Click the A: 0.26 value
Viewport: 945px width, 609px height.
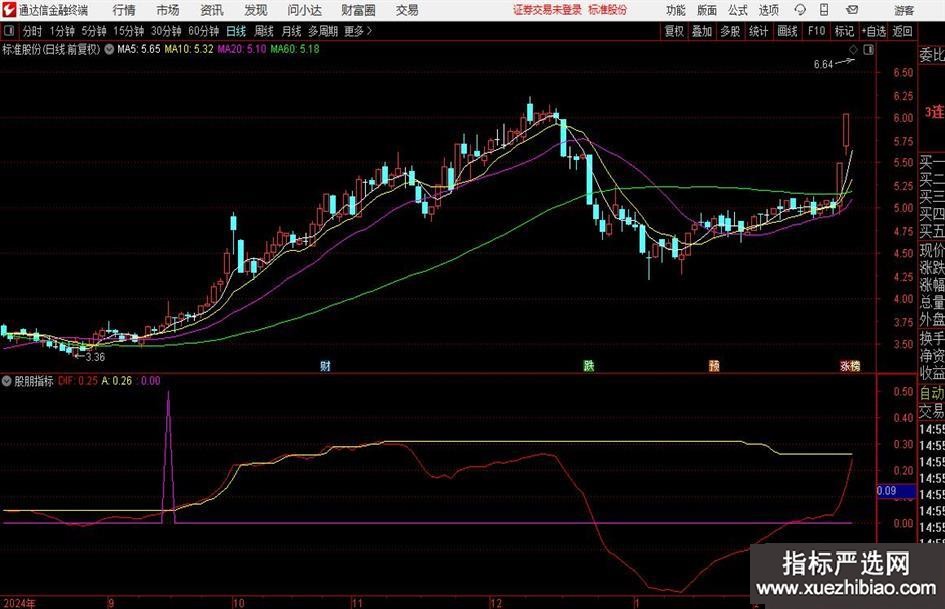117,381
